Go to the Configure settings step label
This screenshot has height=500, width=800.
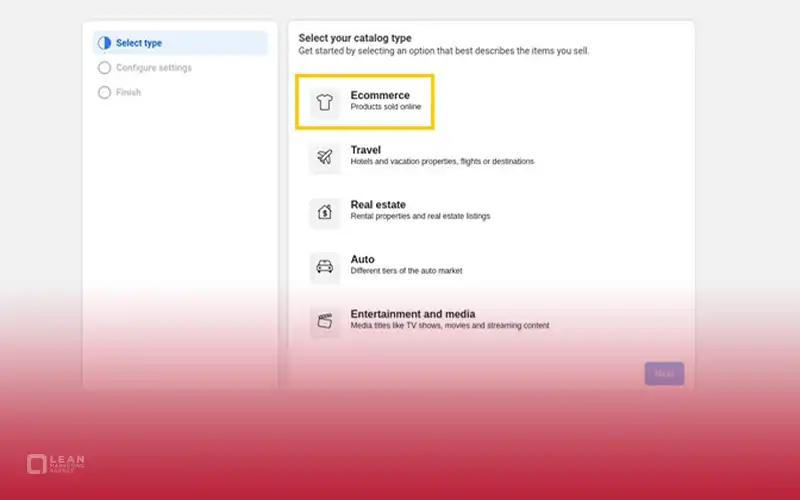tap(154, 68)
